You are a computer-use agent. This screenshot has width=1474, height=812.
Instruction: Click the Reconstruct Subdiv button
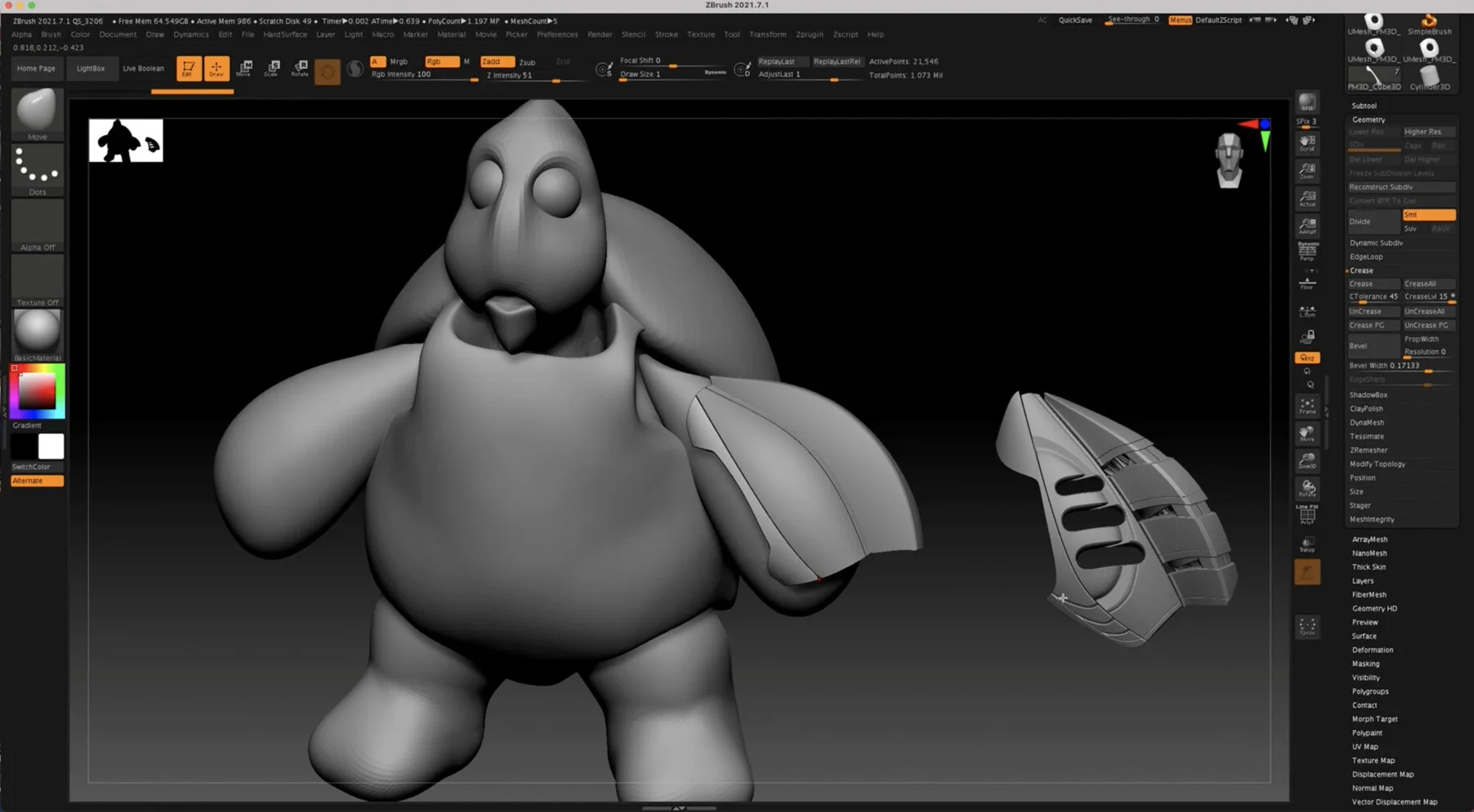[1402, 187]
